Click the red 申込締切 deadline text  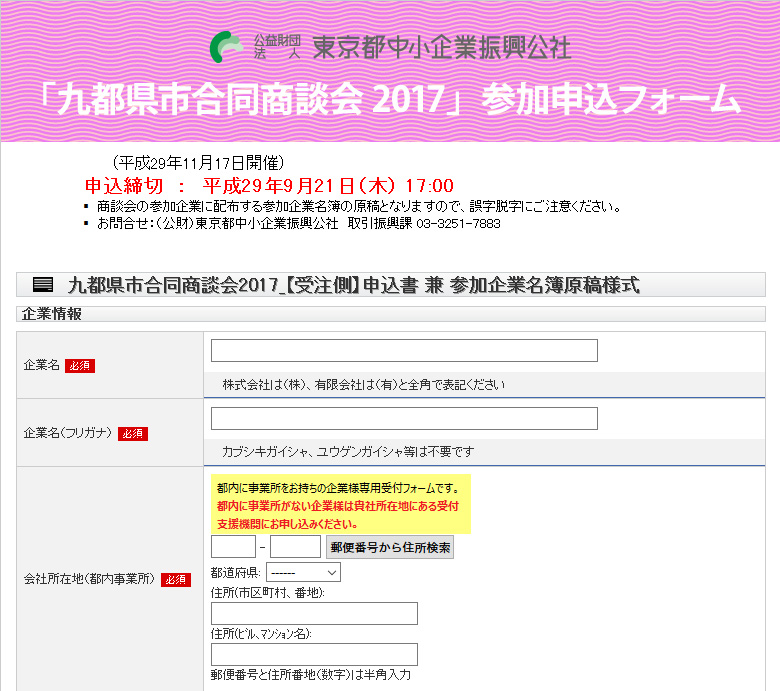click(x=269, y=185)
